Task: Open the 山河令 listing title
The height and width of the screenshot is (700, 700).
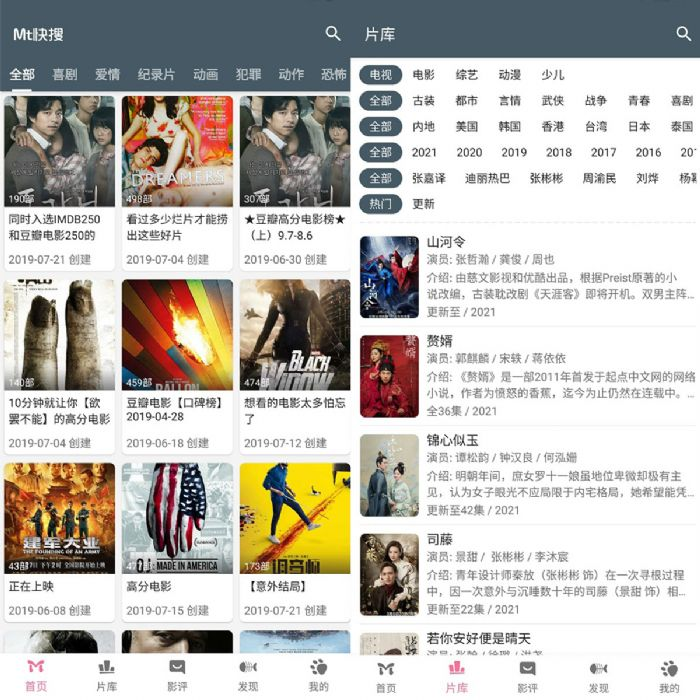Action: 446,242
